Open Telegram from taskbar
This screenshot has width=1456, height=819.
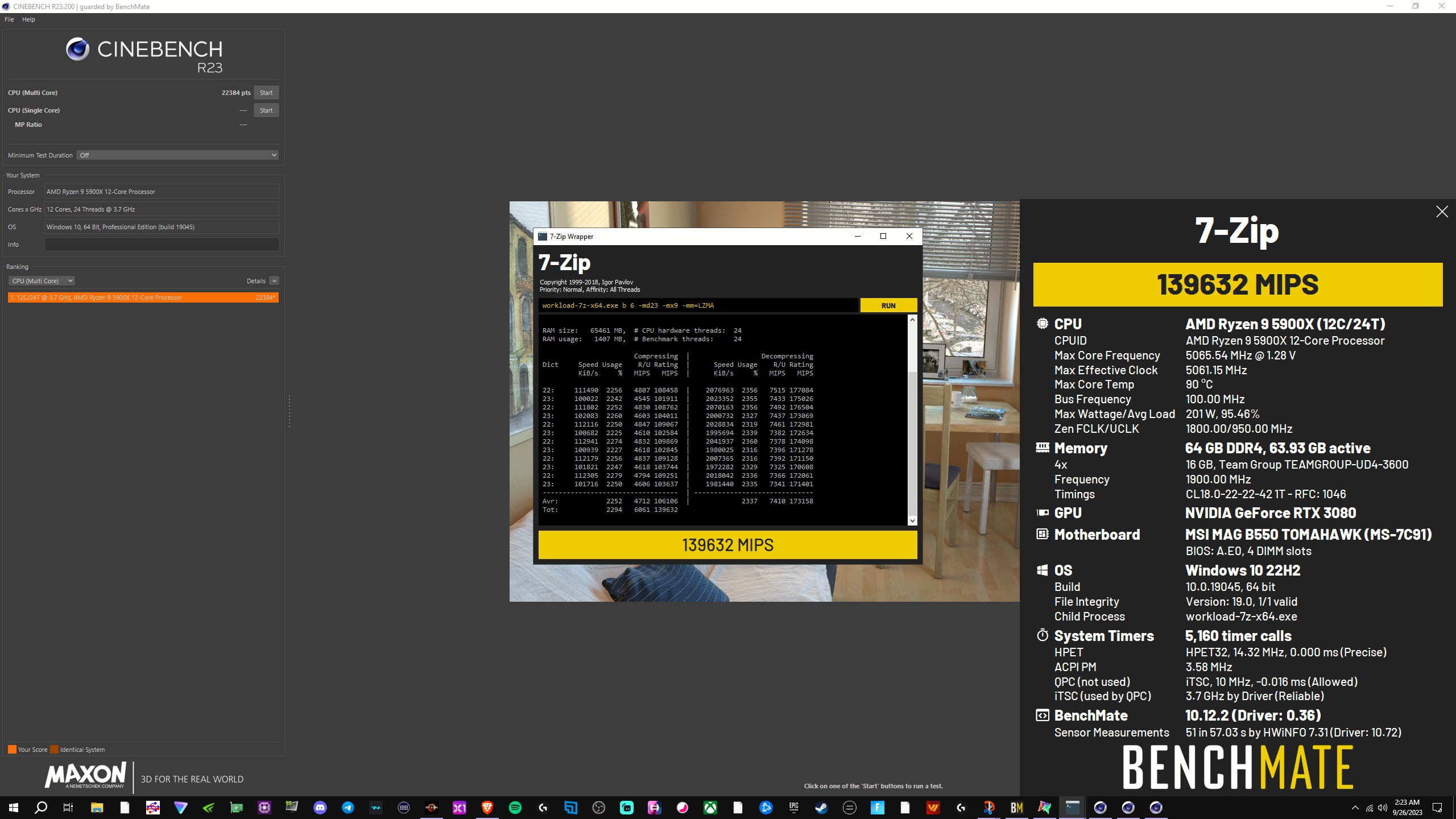tap(348, 808)
